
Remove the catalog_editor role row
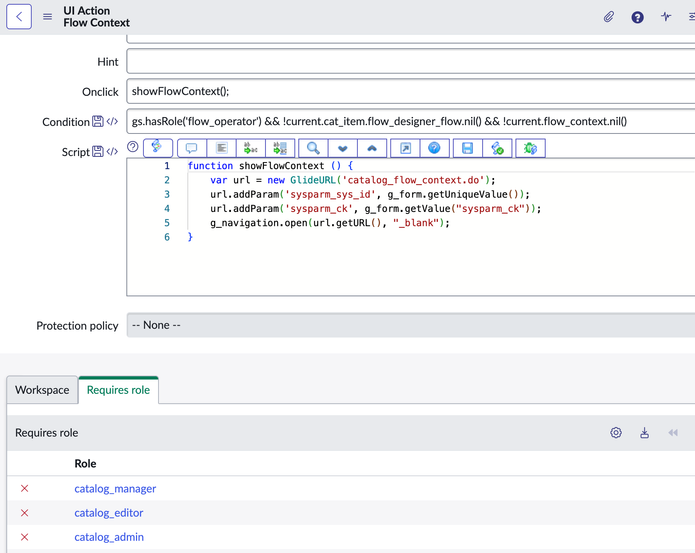[25, 513]
